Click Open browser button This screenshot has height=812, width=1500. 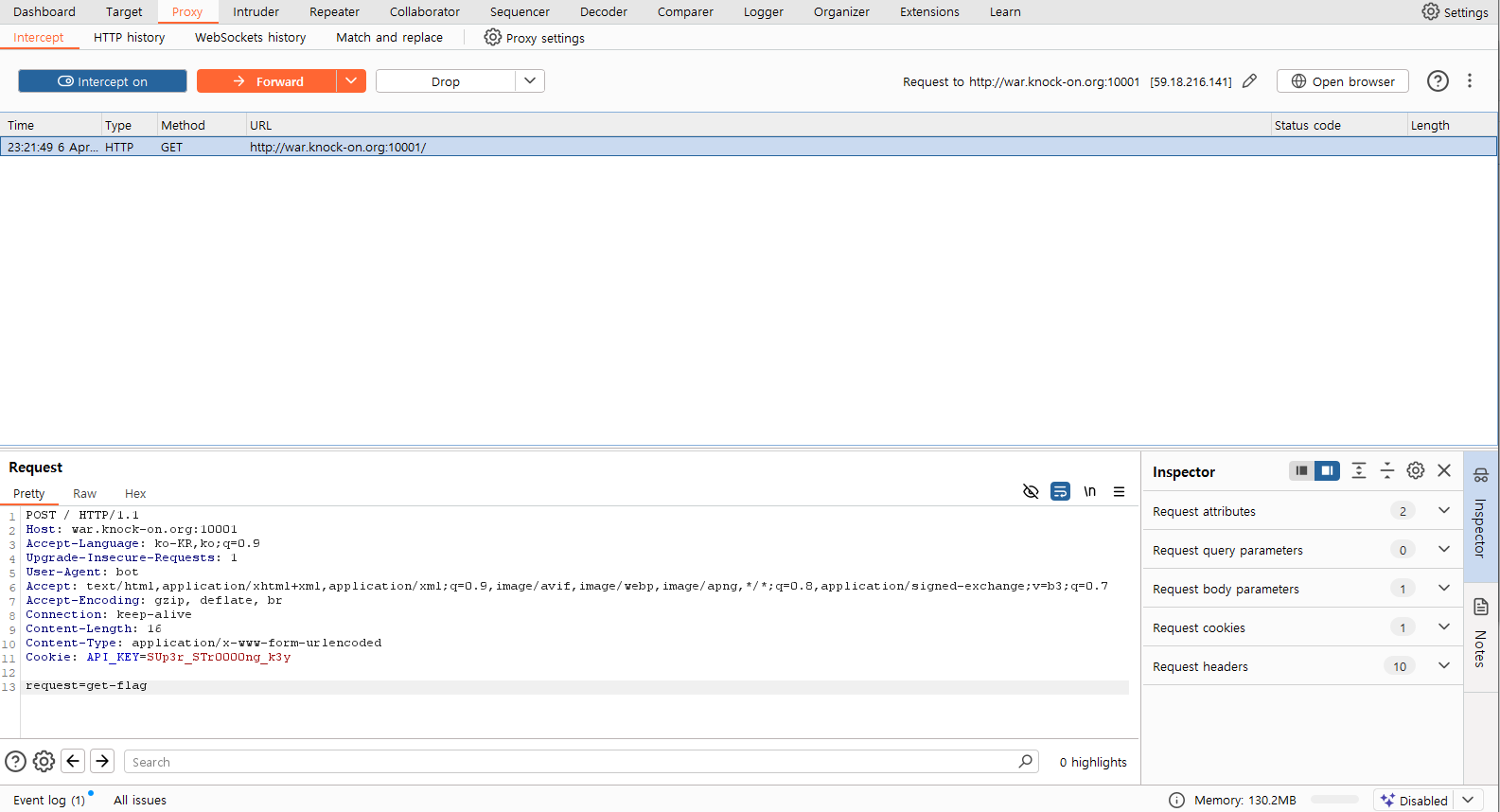pyautogui.click(x=1342, y=81)
